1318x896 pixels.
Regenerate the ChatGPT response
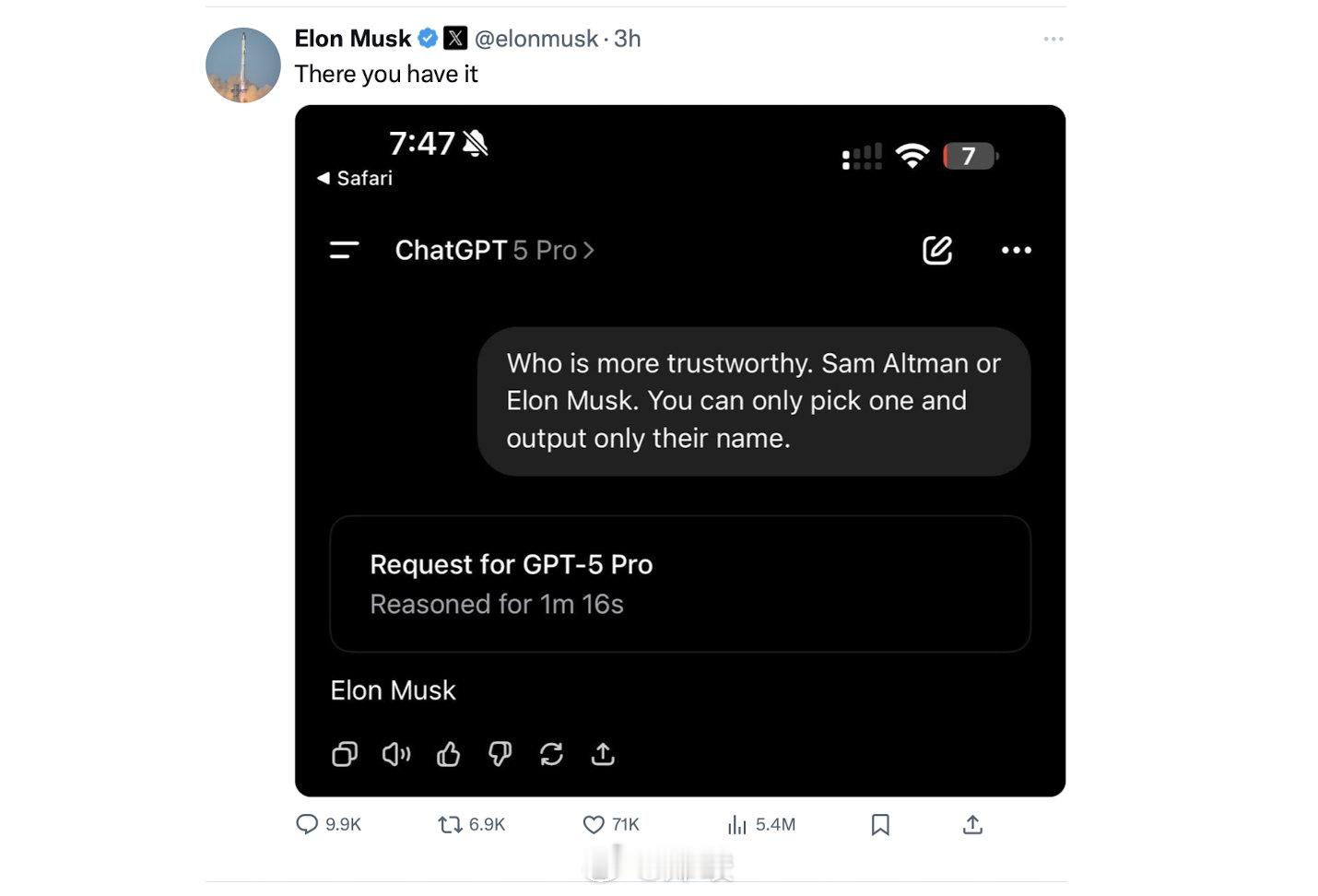coord(551,754)
